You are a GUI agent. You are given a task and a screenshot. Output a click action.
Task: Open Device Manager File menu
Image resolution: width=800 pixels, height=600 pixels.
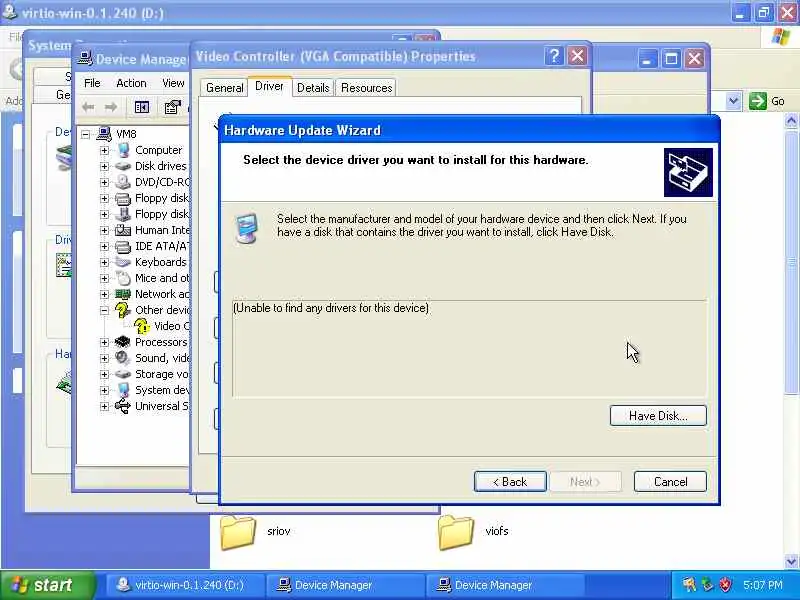[92, 83]
